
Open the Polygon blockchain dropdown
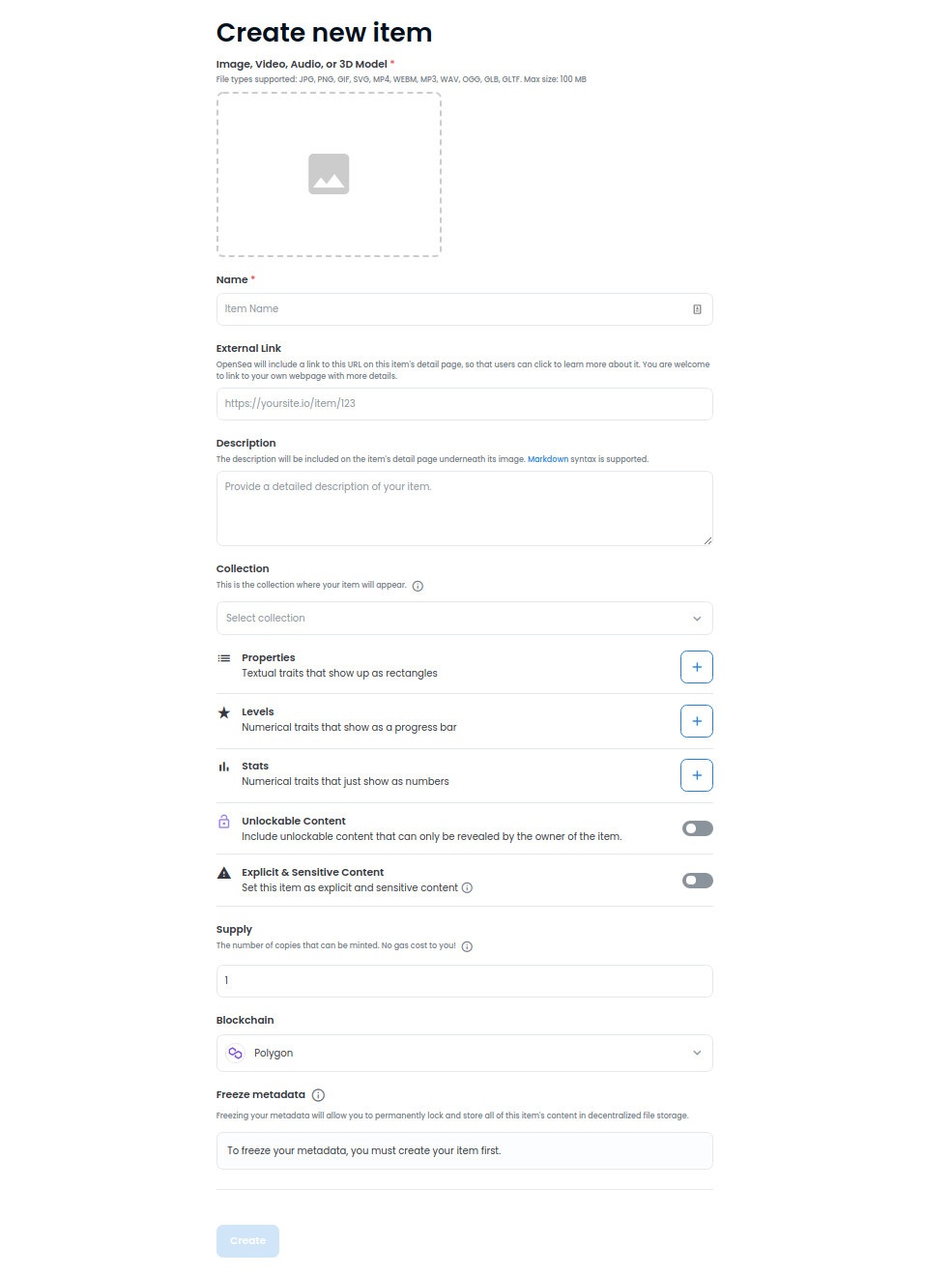(465, 1054)
